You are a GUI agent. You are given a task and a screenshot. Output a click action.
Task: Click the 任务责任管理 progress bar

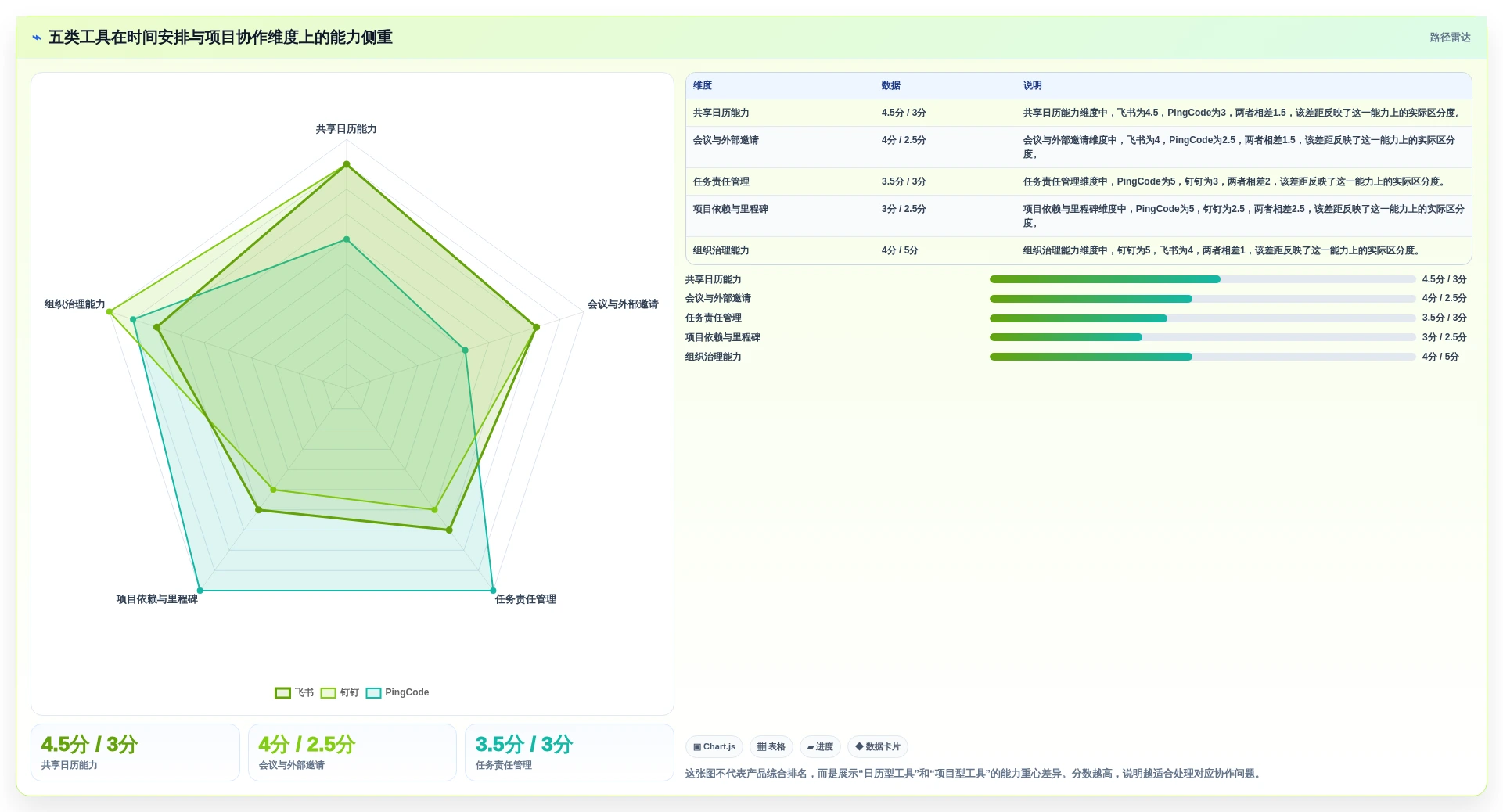pyautogui.click(x=1203, y=318)
